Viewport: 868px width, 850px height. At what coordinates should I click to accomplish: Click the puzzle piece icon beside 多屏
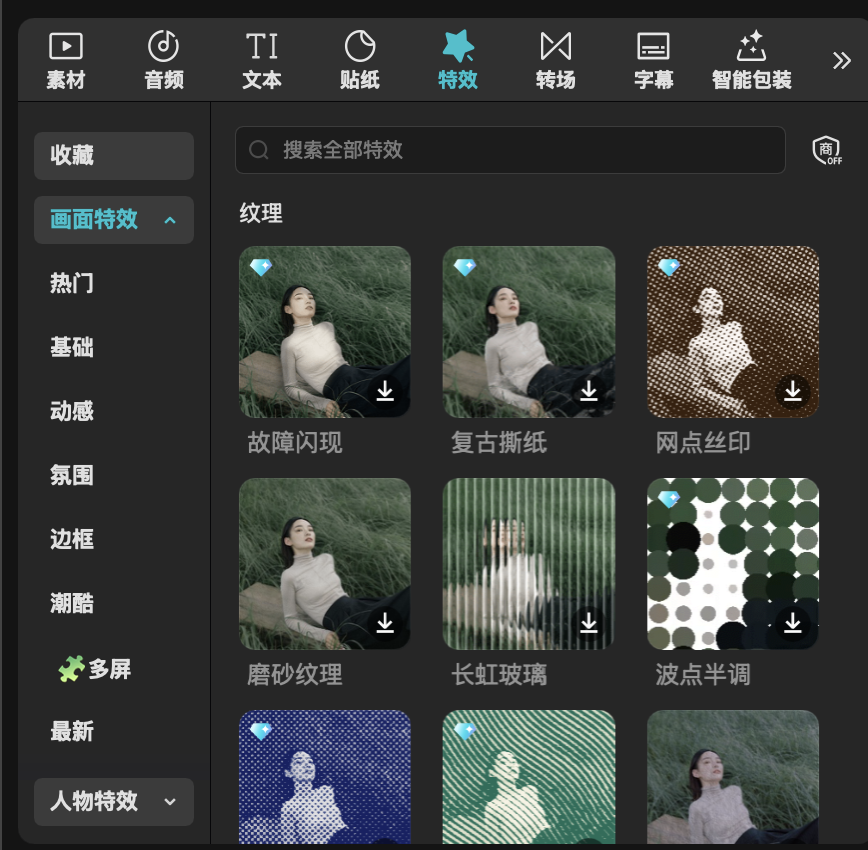pyautogui.click(x=71, y=668)
